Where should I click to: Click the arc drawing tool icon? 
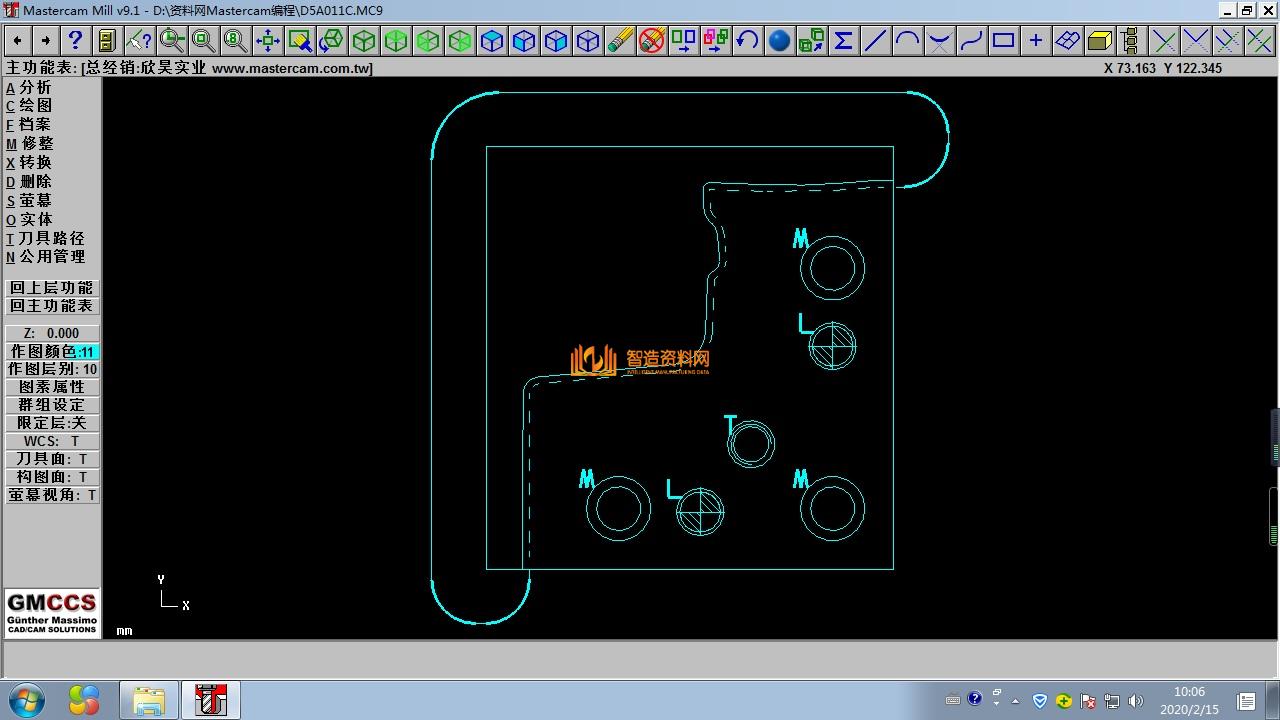pyautogui.click(x=907, y=40)
